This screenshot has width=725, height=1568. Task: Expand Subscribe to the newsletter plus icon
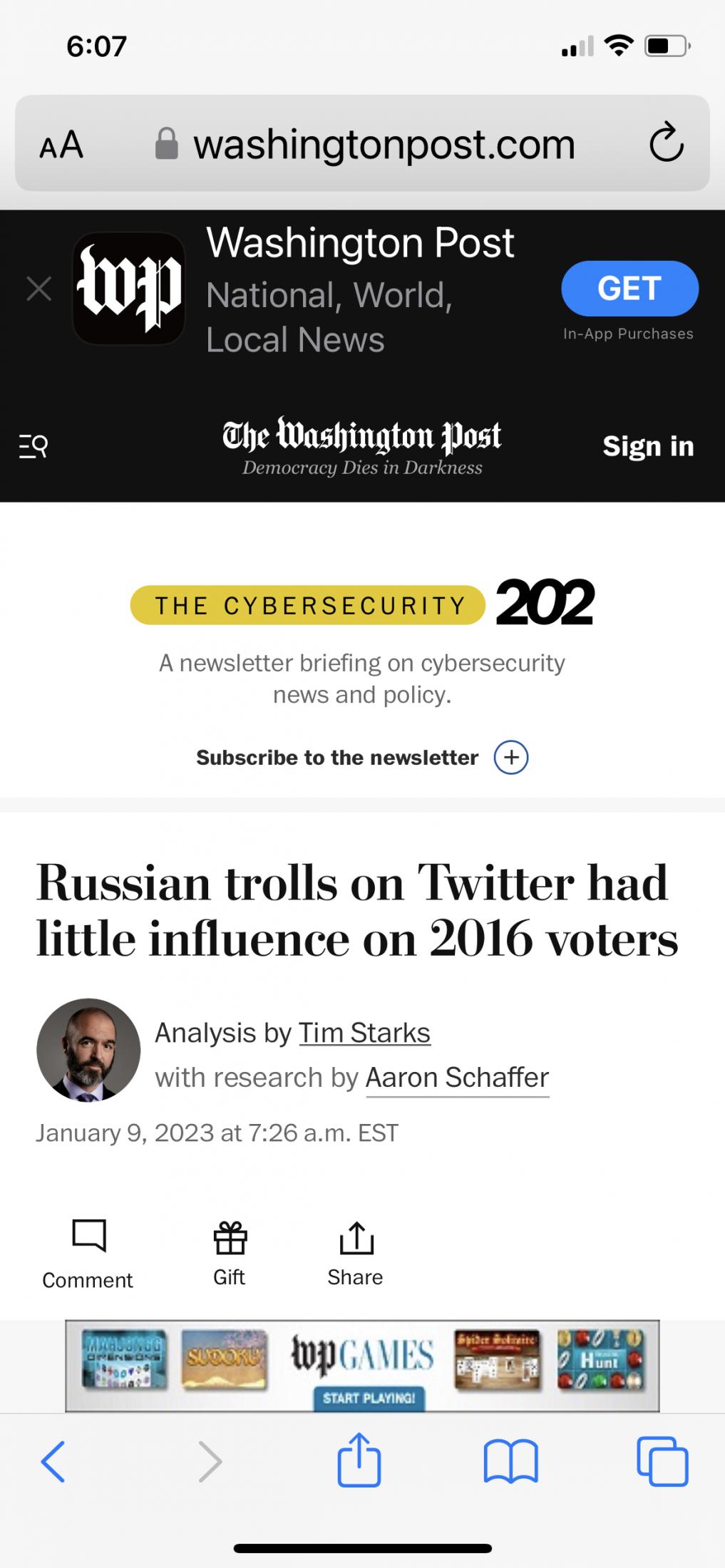tap(511, 757)
